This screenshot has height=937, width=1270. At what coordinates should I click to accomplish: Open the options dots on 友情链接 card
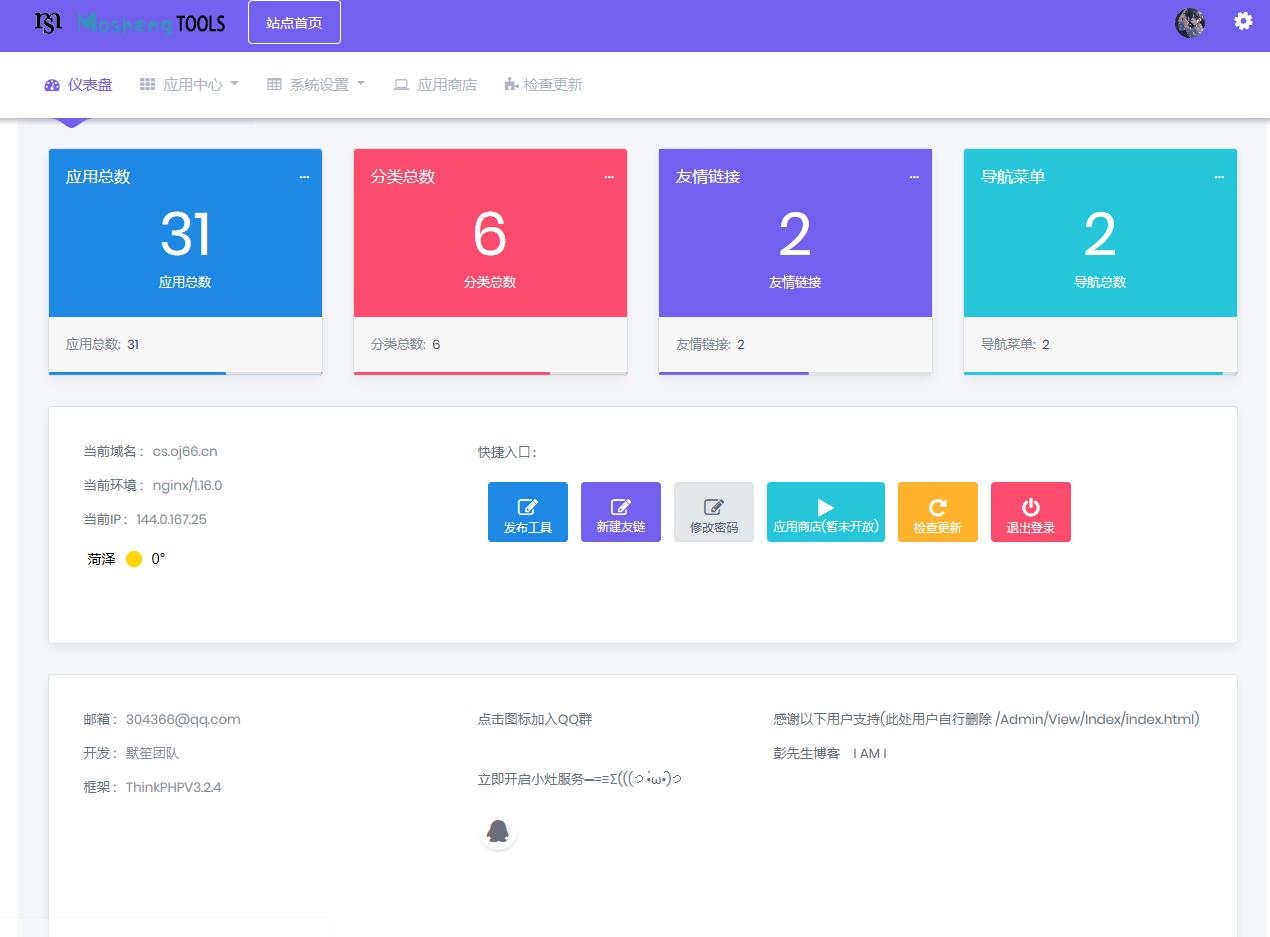914,177
